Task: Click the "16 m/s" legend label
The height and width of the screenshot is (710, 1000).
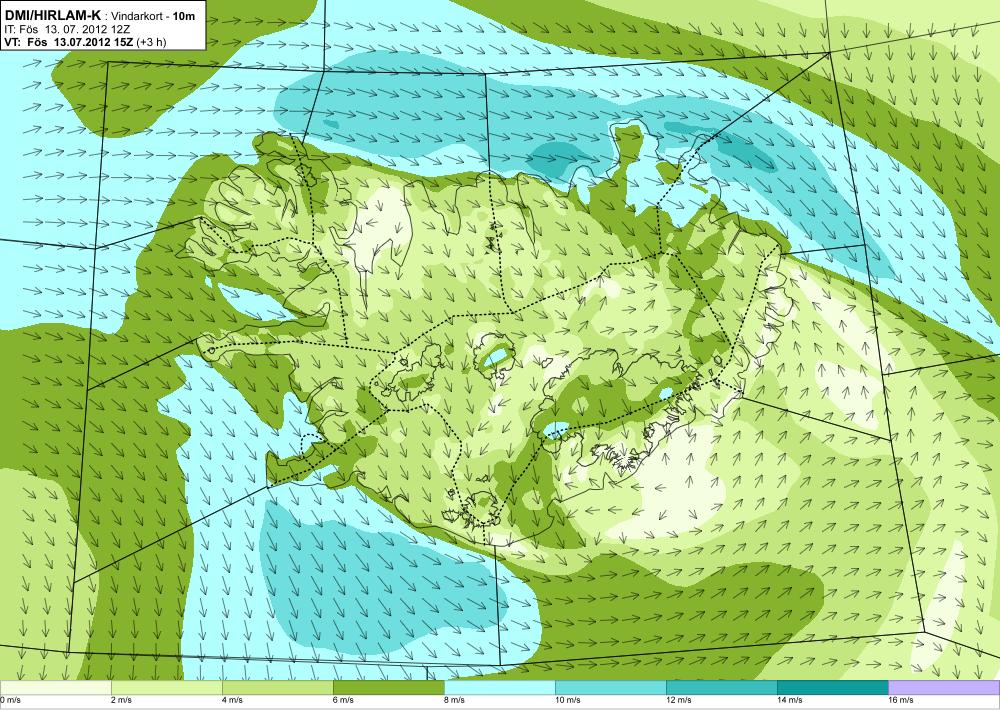Action: click(x=901, y=700)
